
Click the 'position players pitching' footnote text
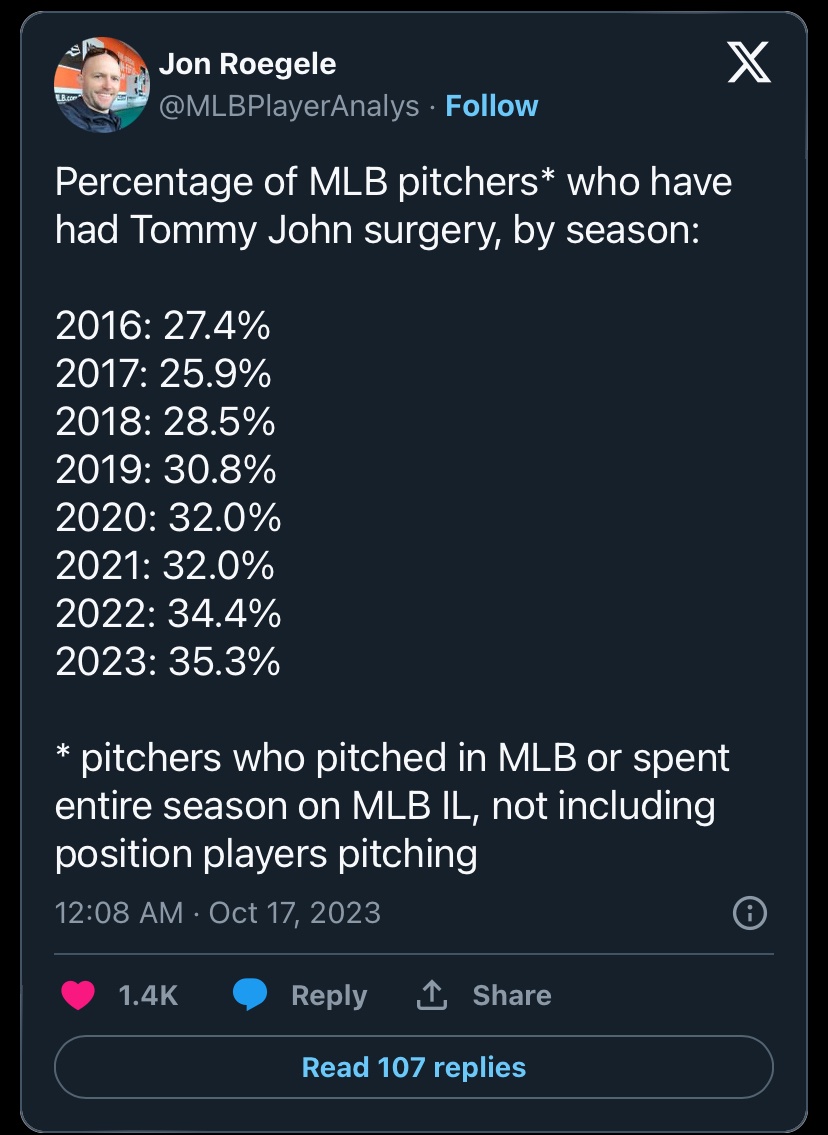(x=266, y=853)
